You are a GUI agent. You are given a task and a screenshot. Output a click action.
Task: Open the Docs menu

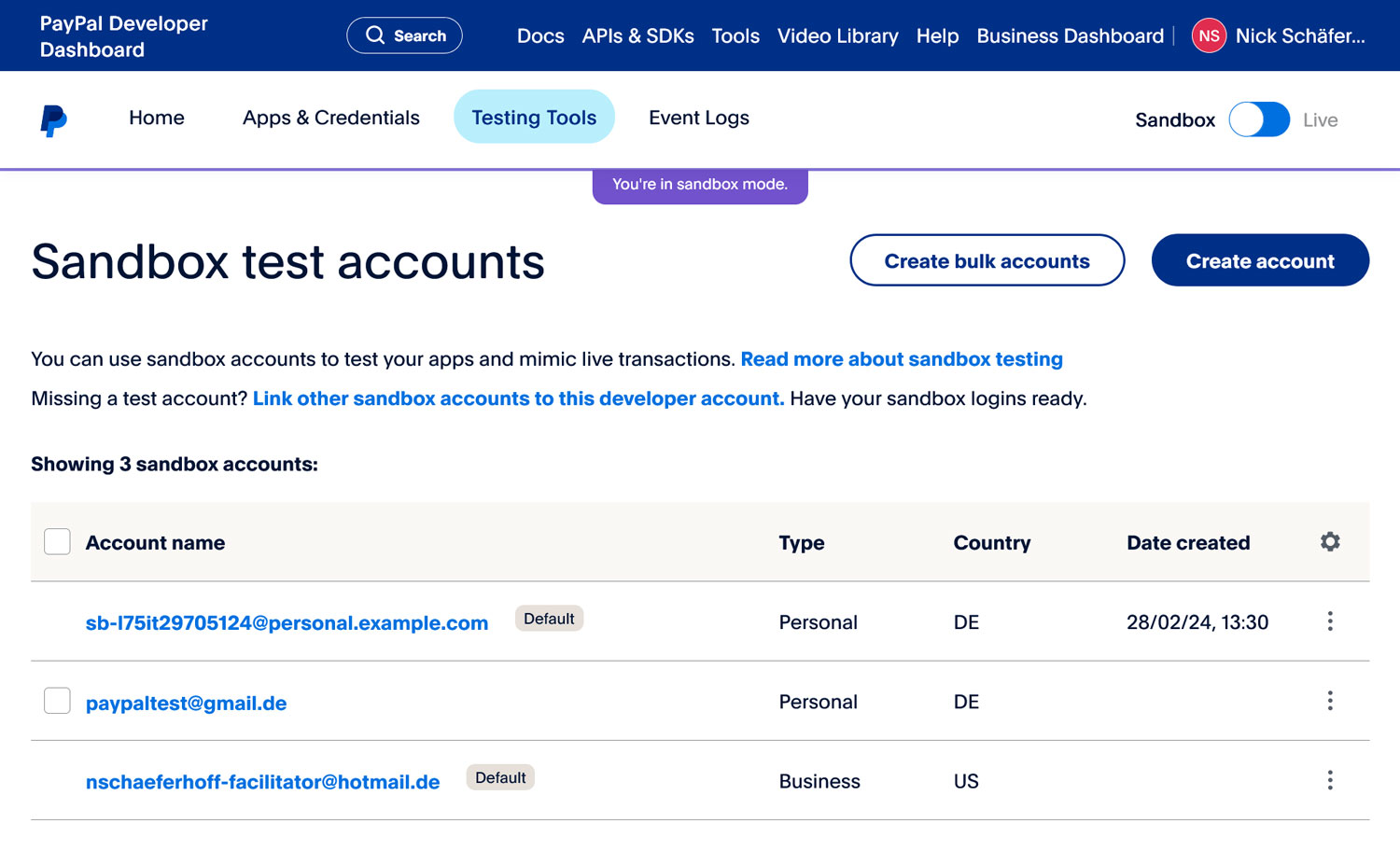click(540, 35)
